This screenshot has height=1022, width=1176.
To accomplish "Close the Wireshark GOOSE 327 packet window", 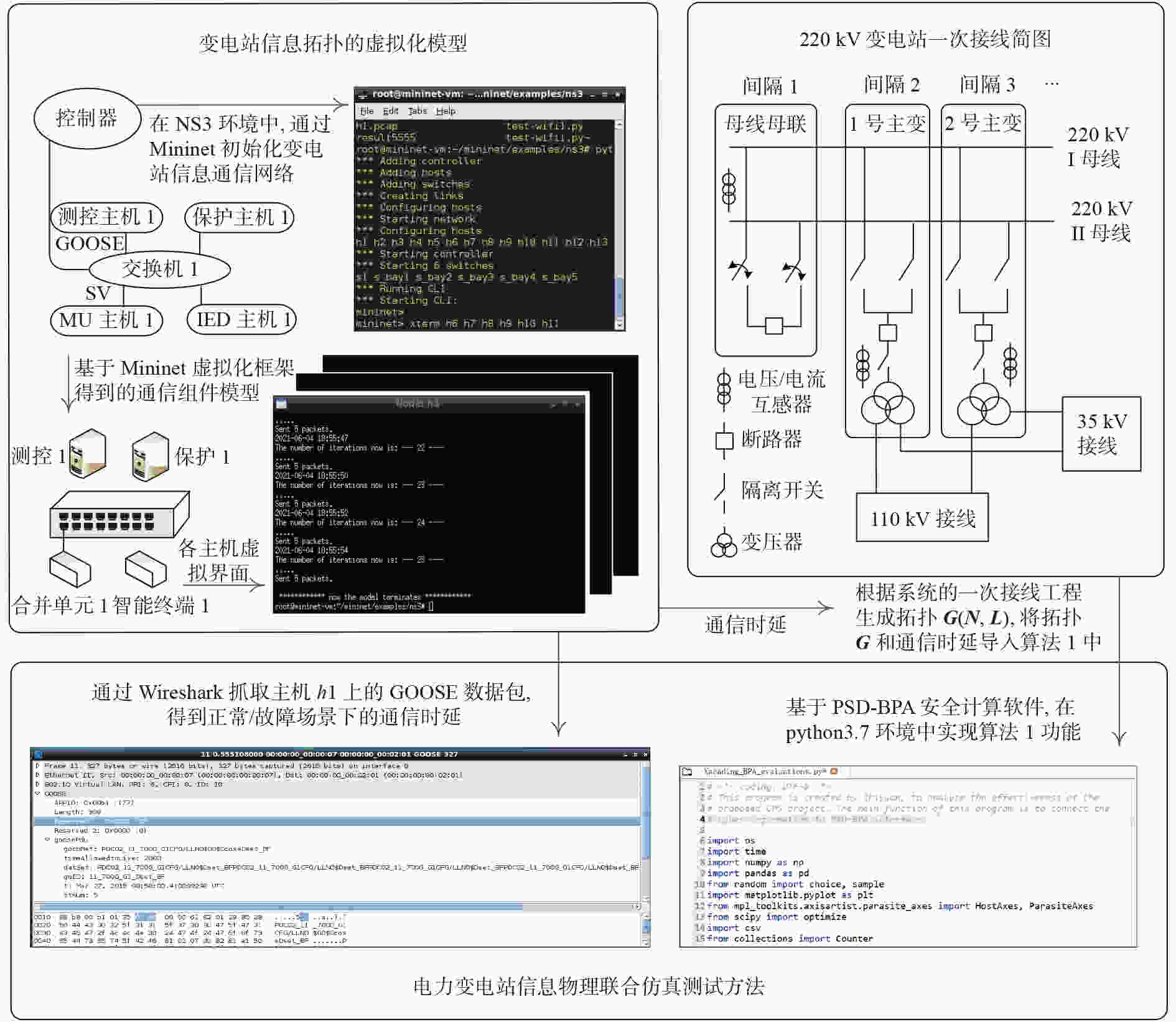I will click(x=645, y=754).
